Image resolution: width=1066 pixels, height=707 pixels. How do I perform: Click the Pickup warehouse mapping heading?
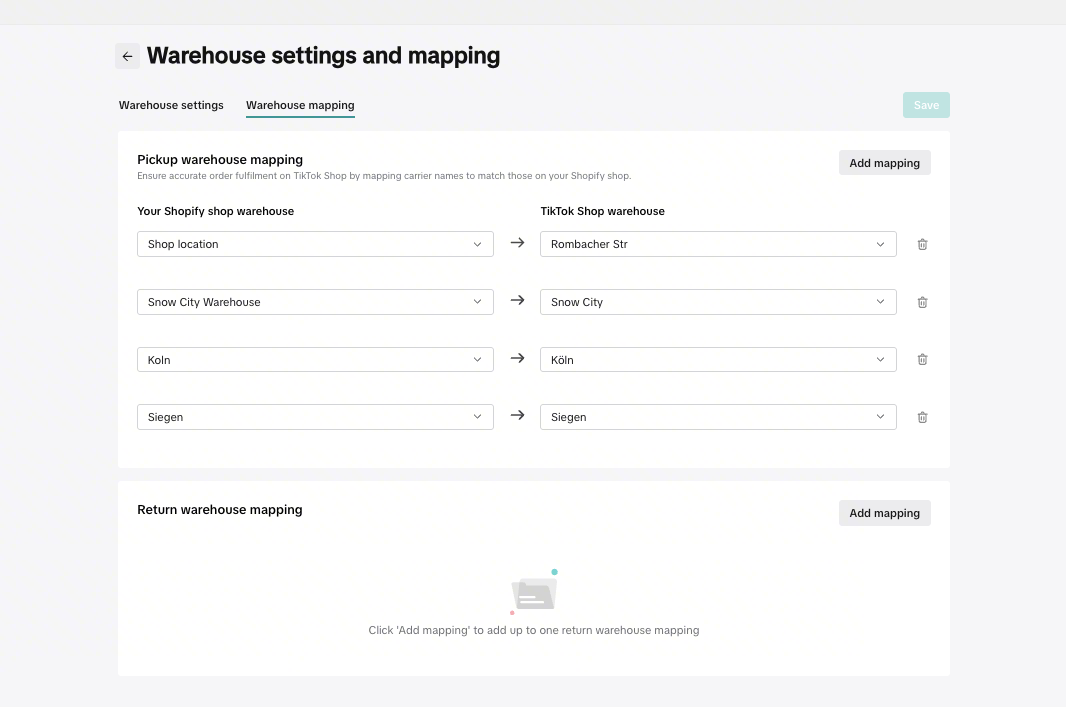coord(220,160)
